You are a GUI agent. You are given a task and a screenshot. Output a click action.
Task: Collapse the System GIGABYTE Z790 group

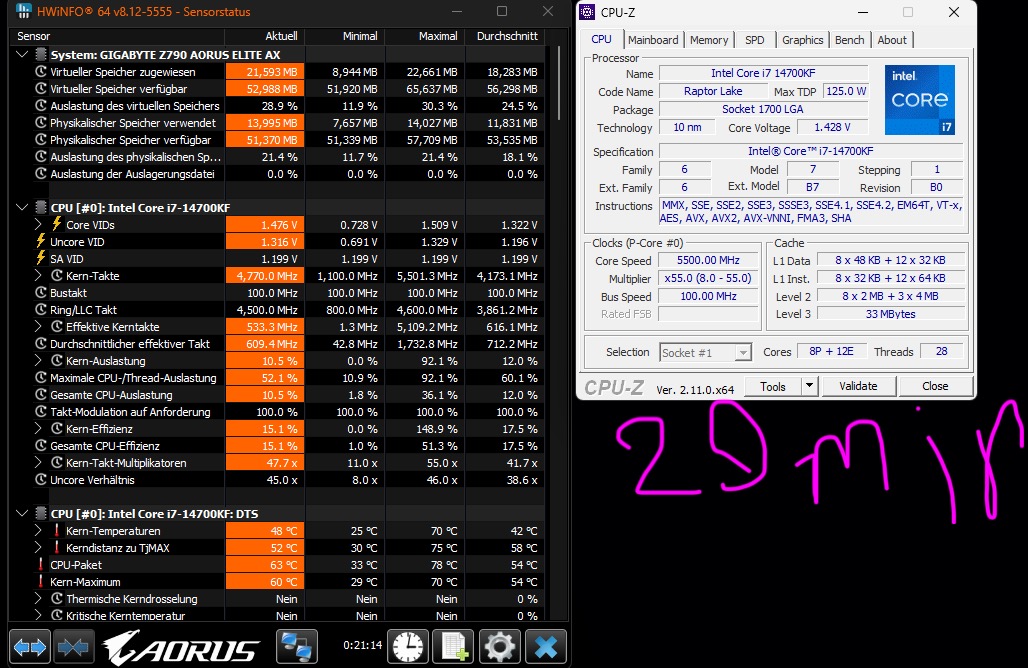[22, 54]
